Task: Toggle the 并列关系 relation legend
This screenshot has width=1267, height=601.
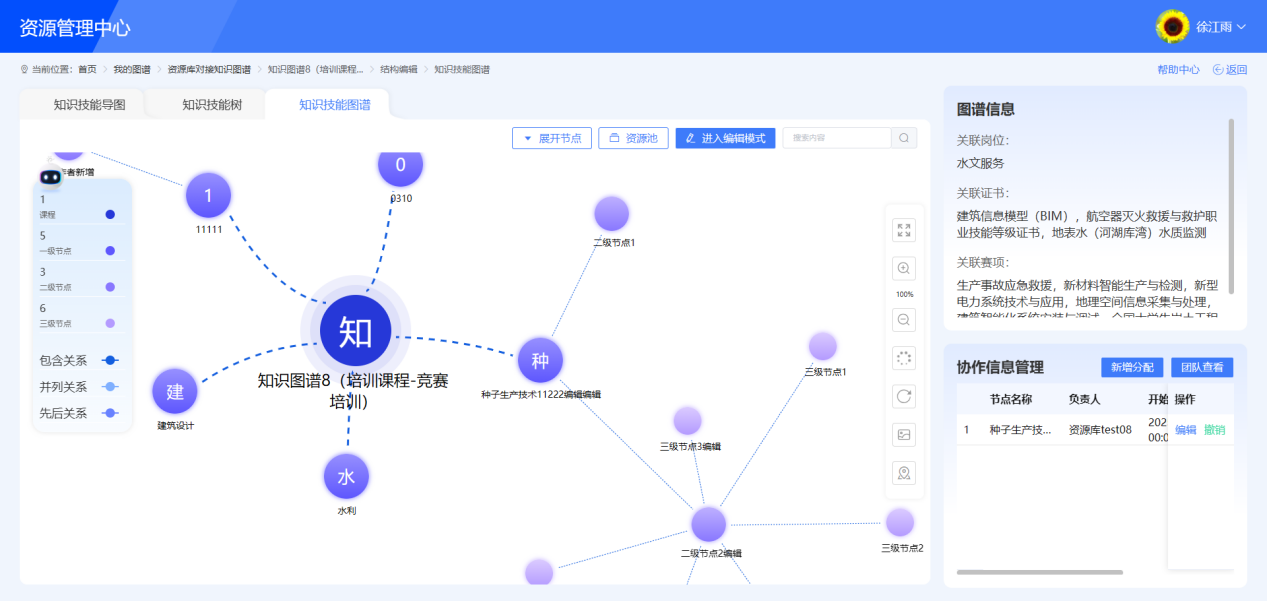Action: [109, 387]
